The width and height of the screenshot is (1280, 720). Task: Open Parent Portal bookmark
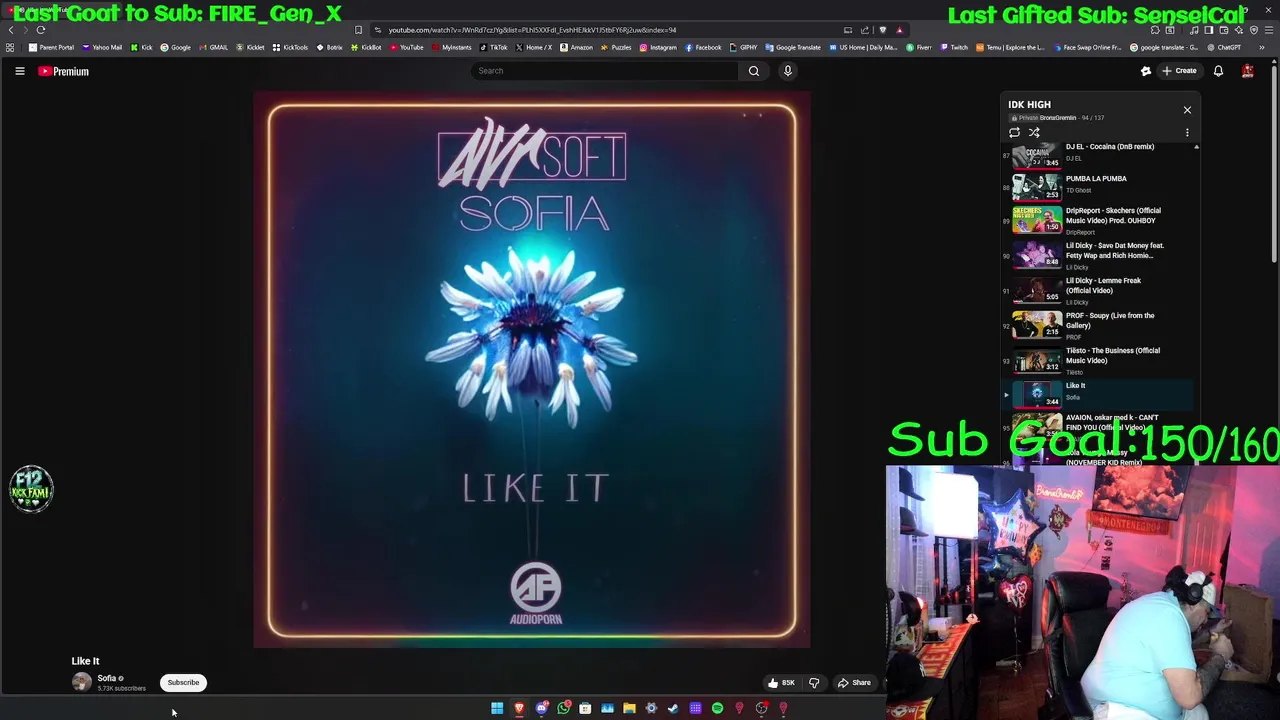coord(51,47)
